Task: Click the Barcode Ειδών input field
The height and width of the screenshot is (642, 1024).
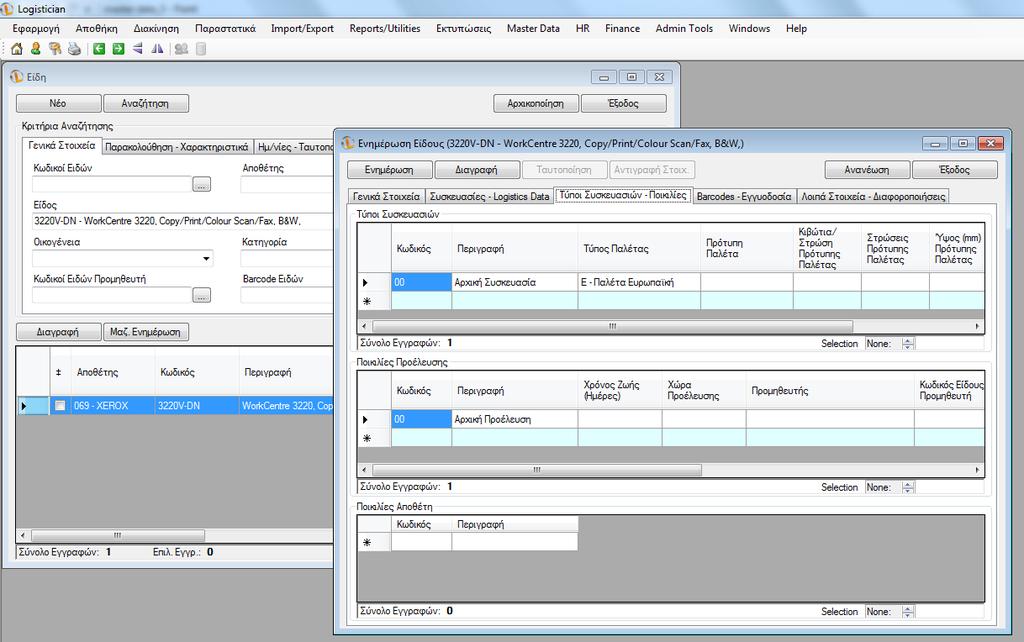Action: click(287, 296)
